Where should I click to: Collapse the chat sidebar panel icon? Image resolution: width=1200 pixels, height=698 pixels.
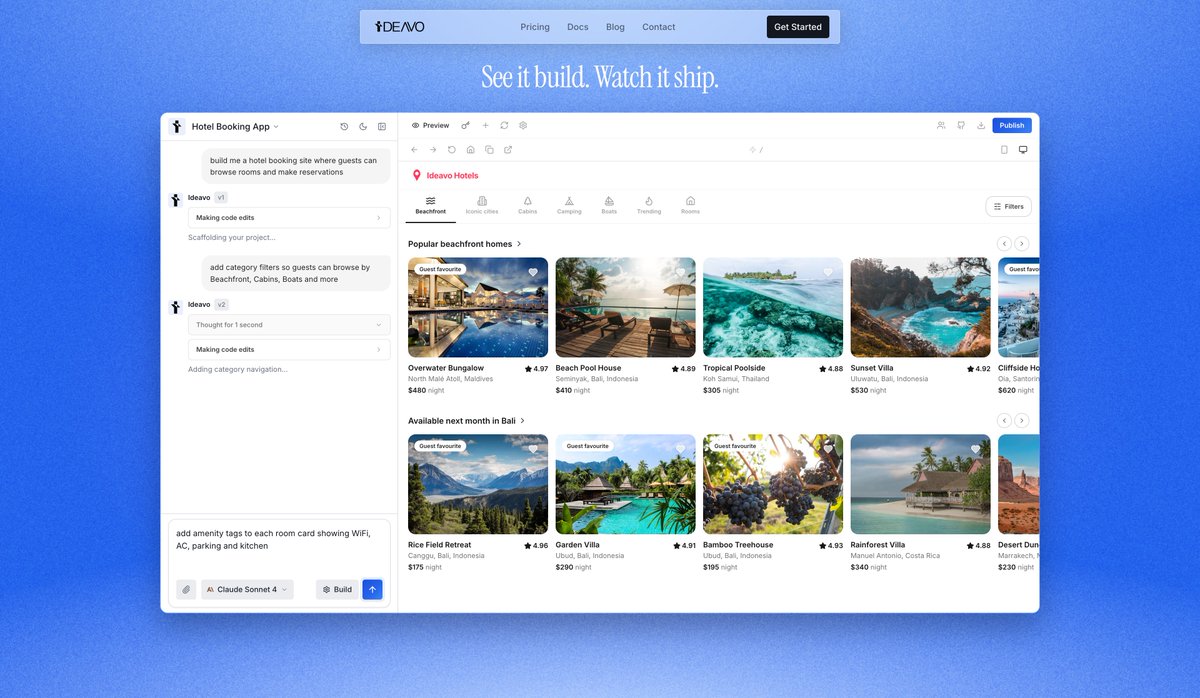point(382,127)
